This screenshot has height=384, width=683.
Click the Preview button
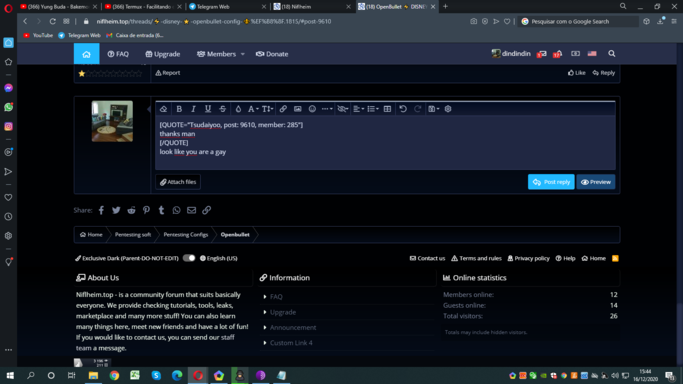pyautogui.click(x=596, y=182)
